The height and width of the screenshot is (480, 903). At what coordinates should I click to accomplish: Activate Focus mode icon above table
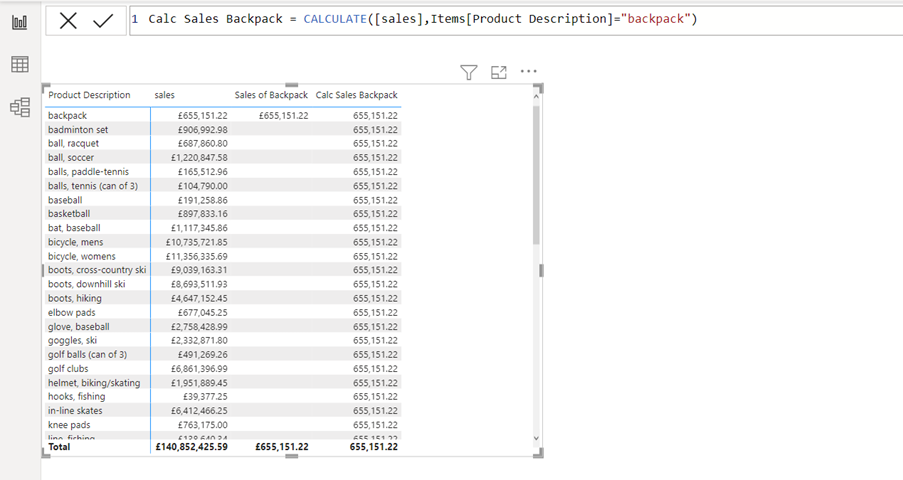[499, 72]
